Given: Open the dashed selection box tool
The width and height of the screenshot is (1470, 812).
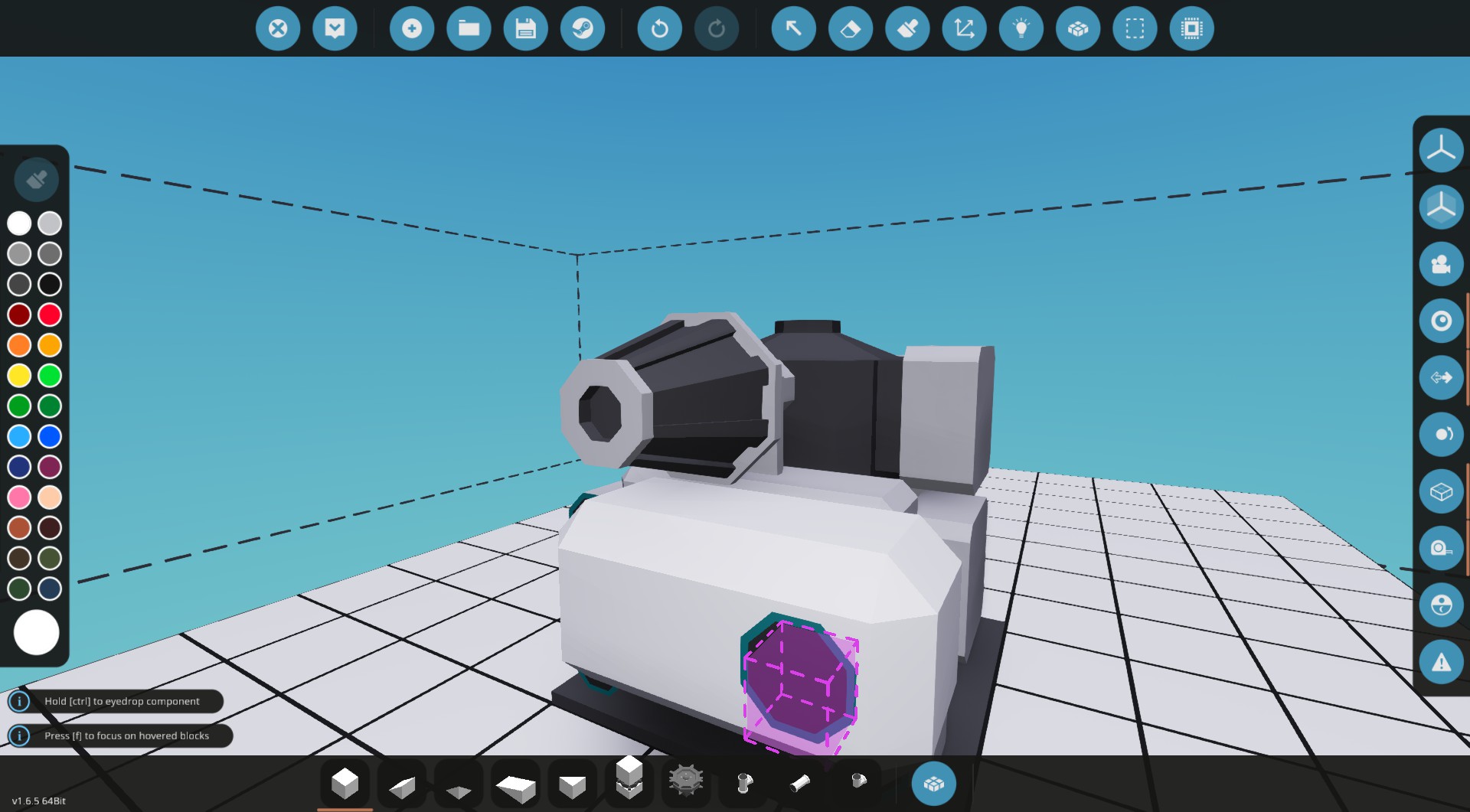Looking at the screenshot, I should pos(1135,29).
